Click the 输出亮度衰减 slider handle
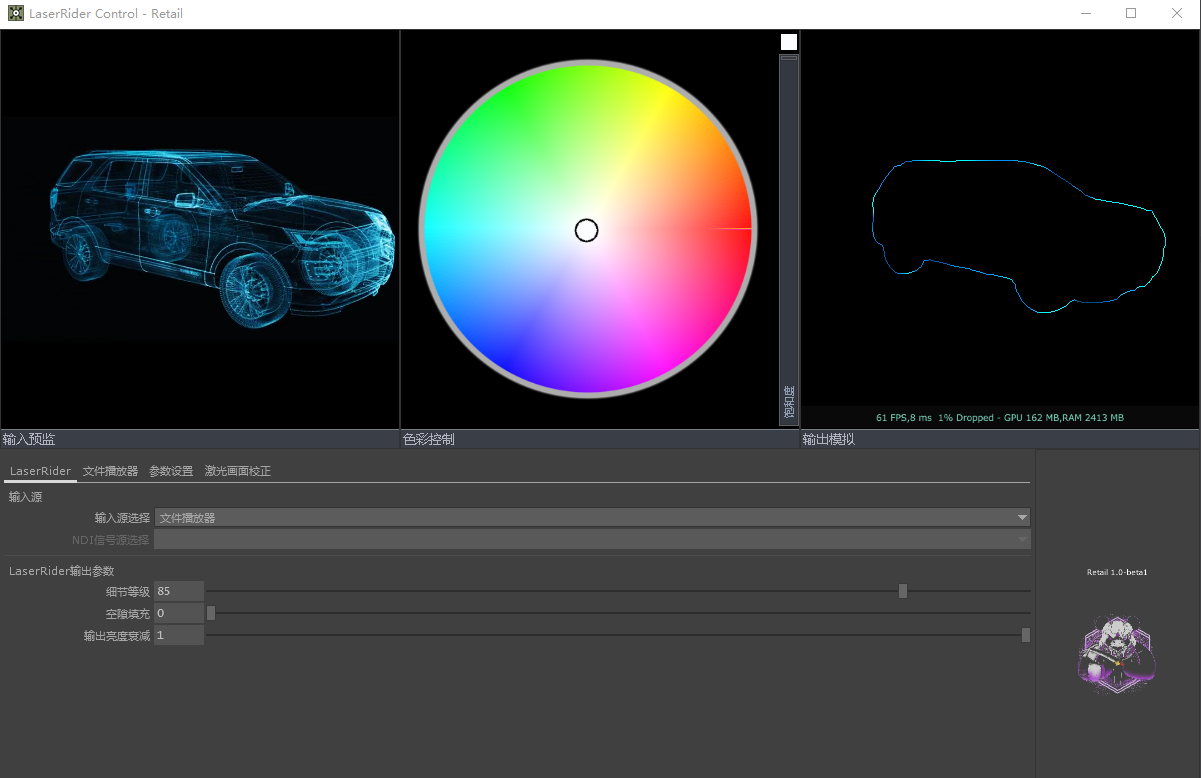The width and height of the screenshot is (1201, 778). click(x=1026, y=635)
